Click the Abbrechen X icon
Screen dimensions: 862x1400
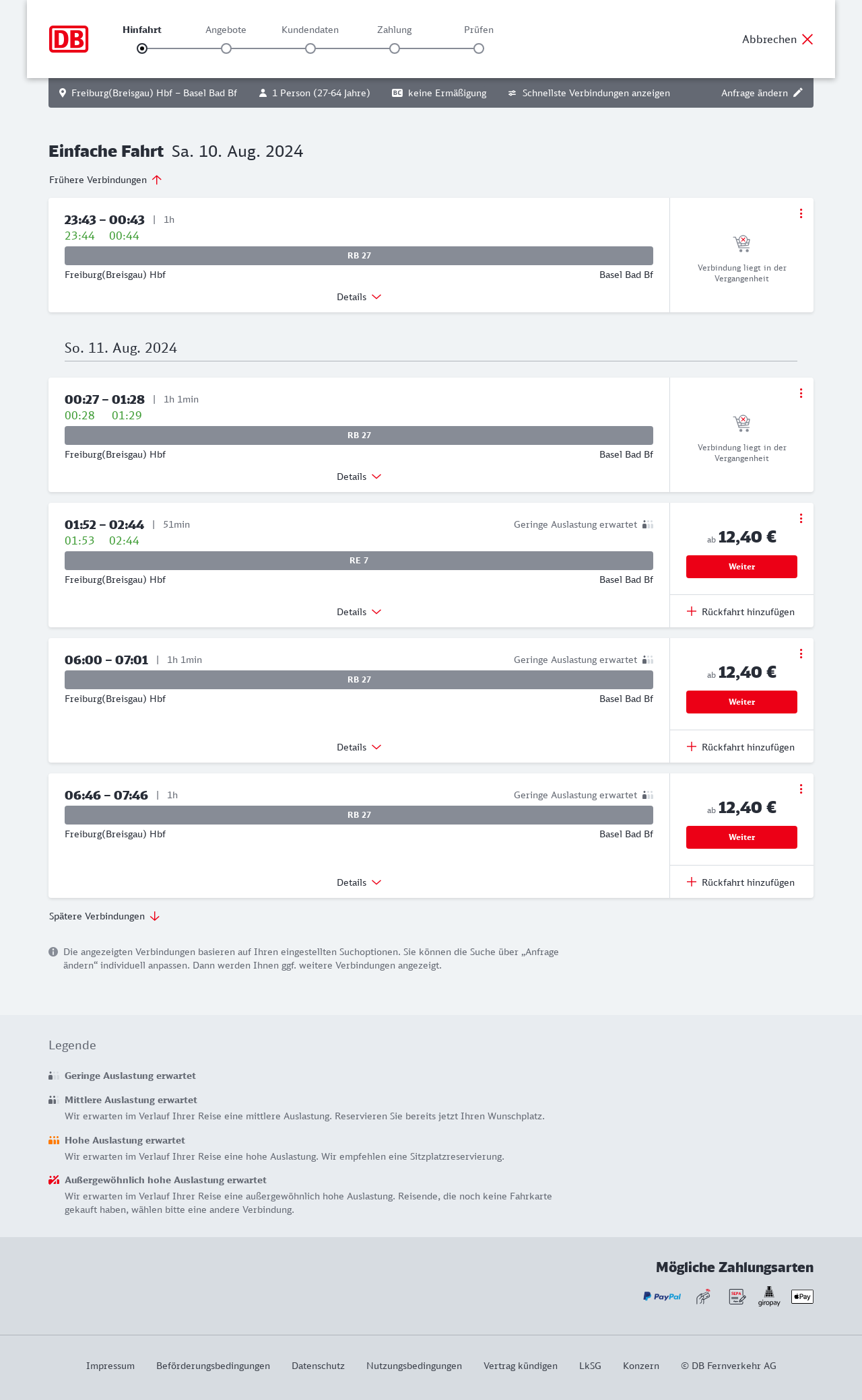tap(807, 39)
